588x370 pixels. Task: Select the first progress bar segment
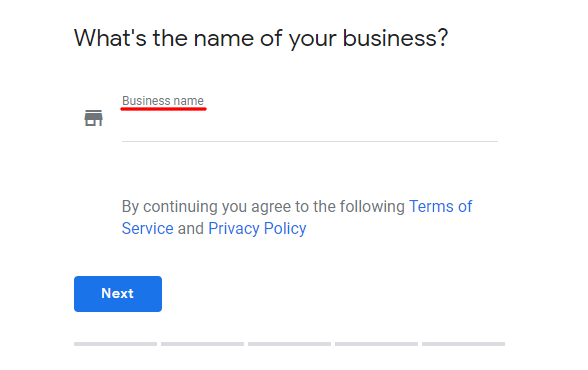tap(115, 344)
